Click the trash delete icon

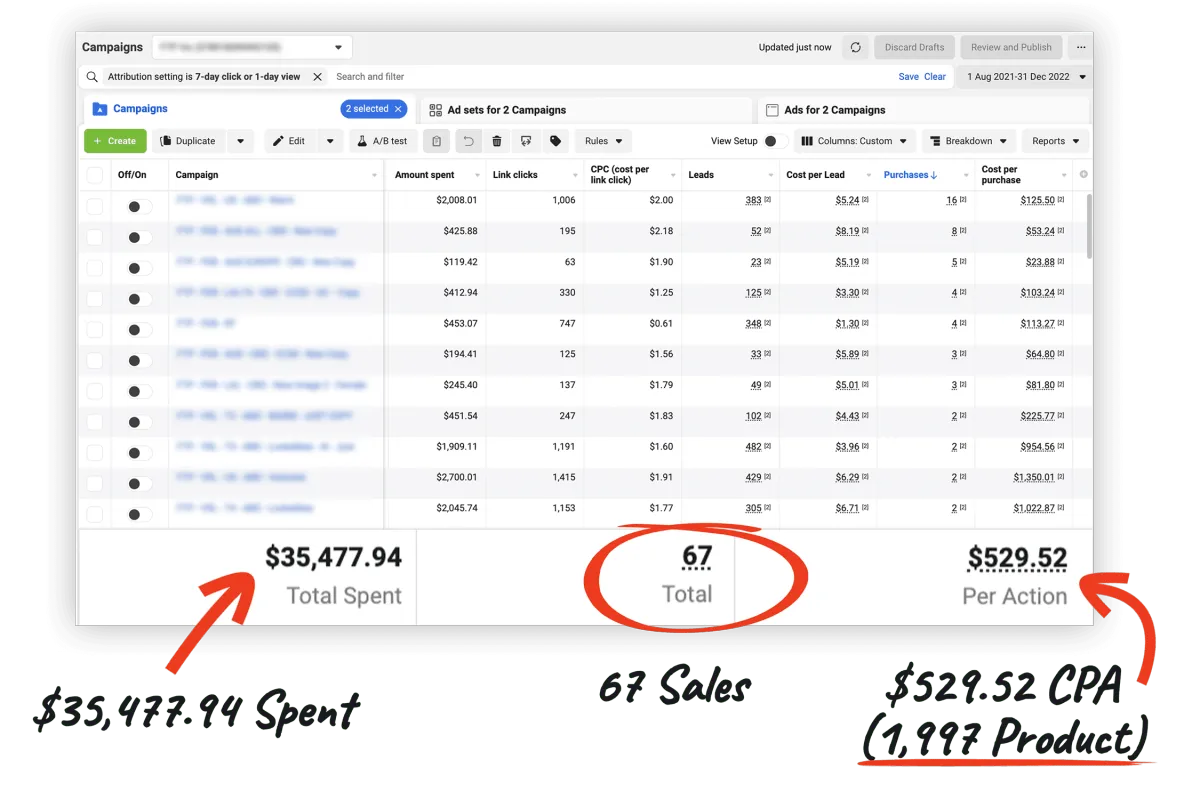[x=497, y=141]
